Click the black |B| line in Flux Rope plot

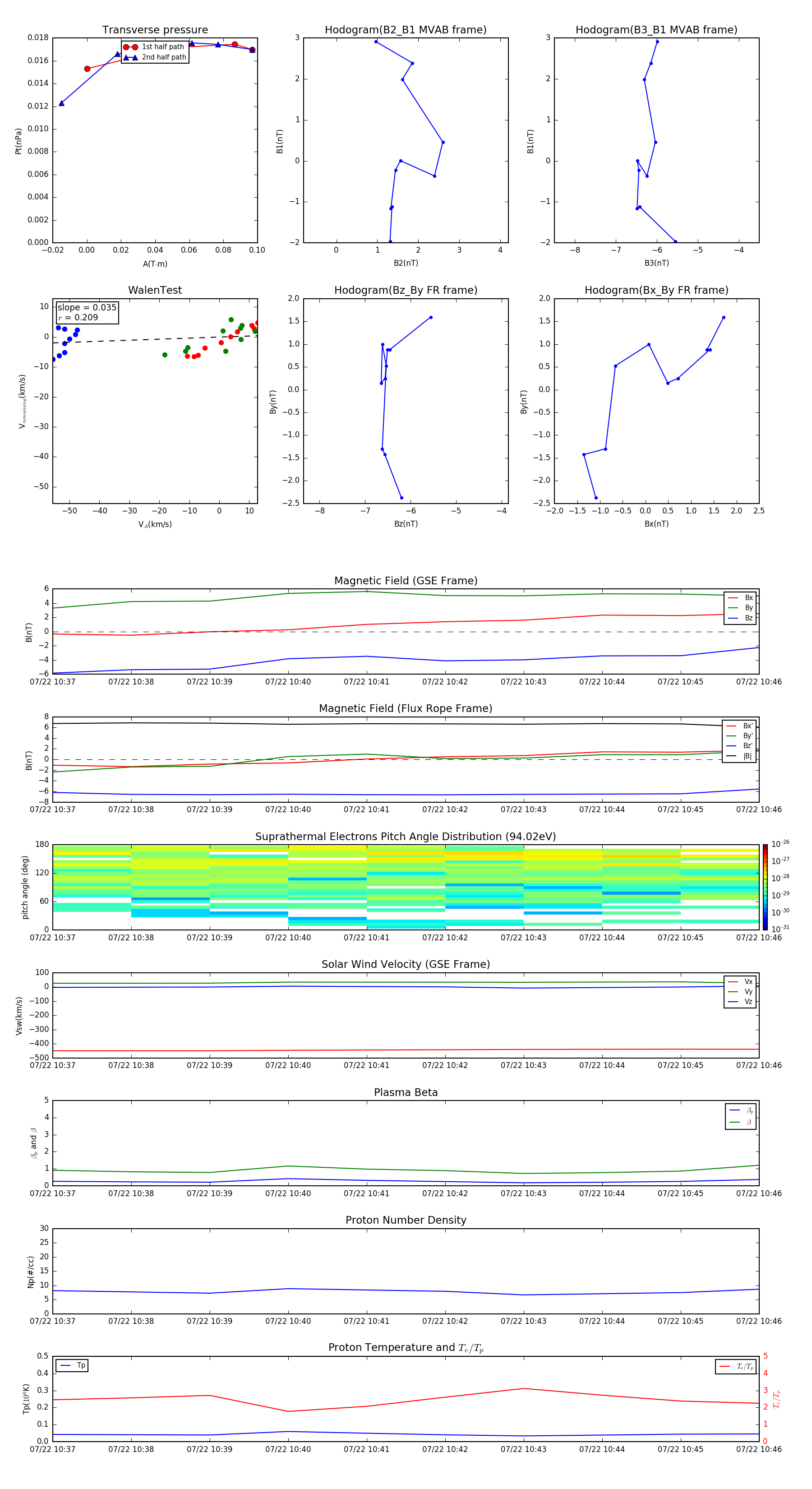pyautogui.click(x=406, y=724)
